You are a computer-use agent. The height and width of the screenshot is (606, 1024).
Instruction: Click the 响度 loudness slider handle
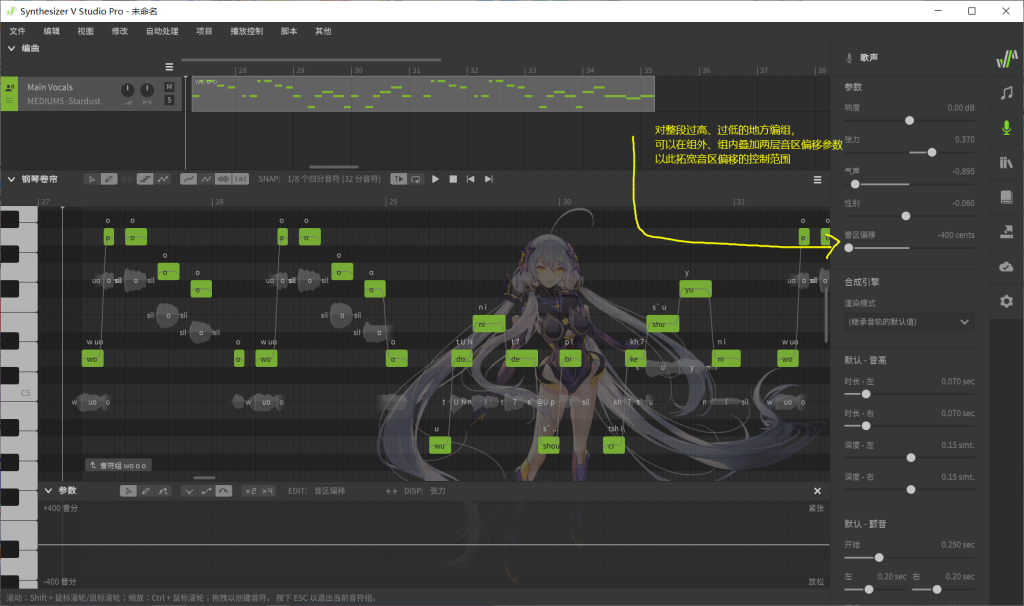[x=909, y=121]
